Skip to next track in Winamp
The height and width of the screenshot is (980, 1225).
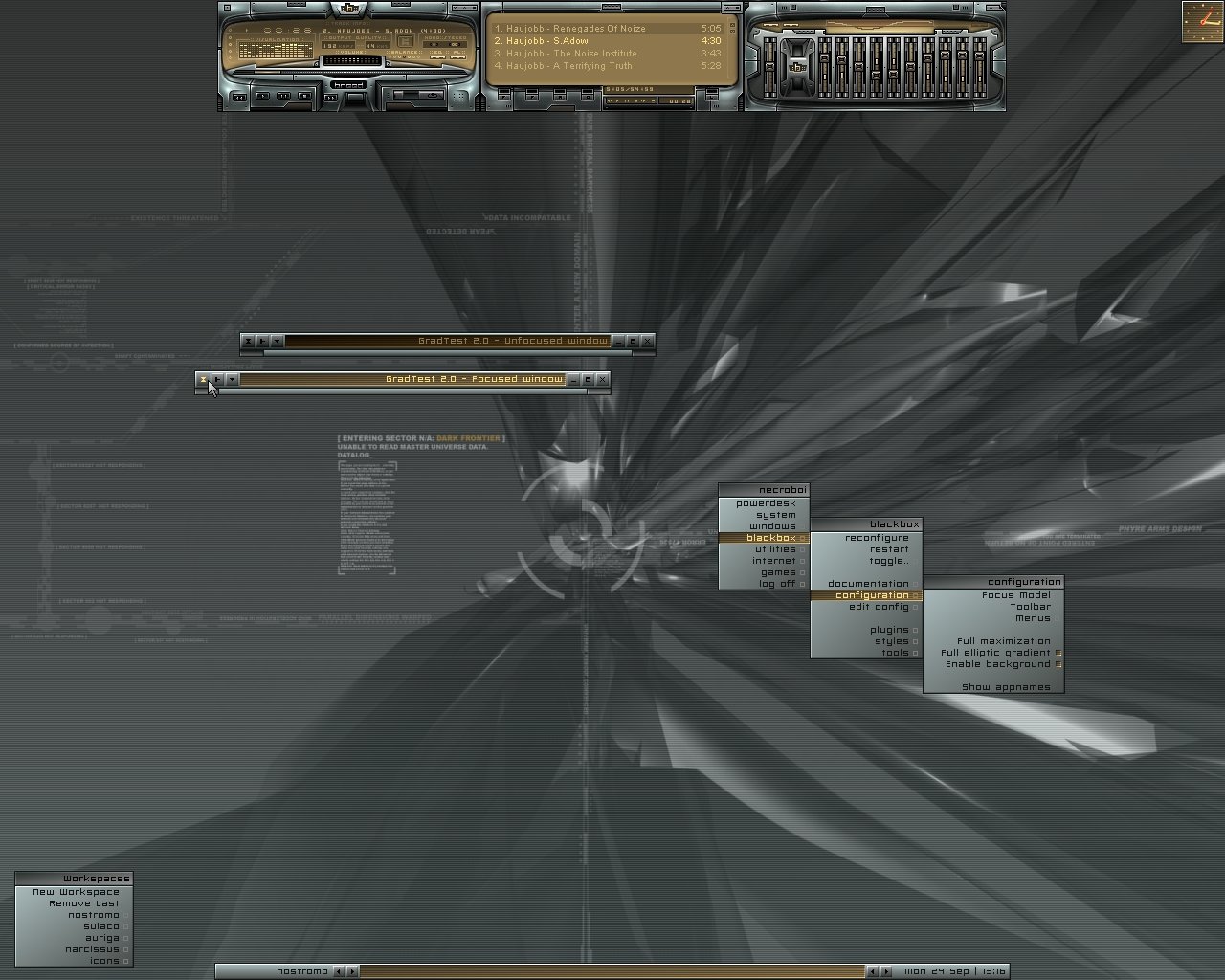(x=330, y=97)
